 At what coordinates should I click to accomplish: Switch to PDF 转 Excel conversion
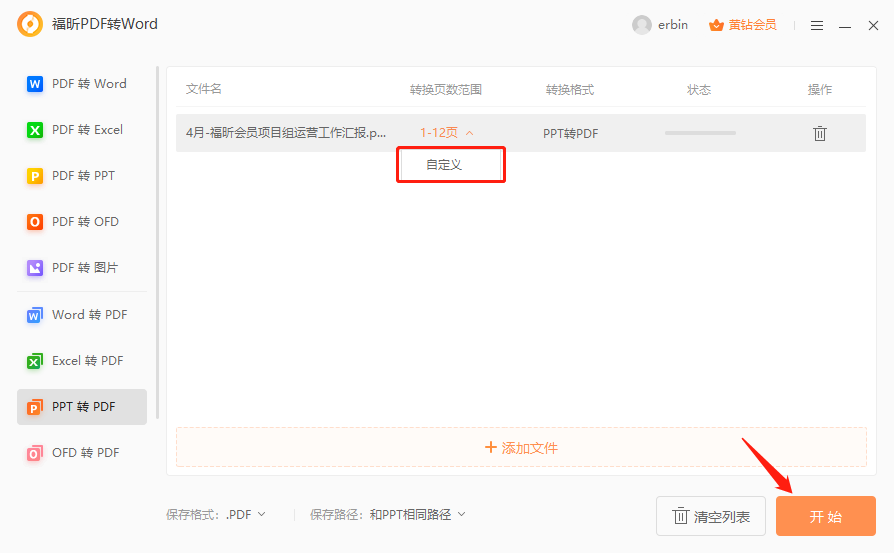(87, 130)
